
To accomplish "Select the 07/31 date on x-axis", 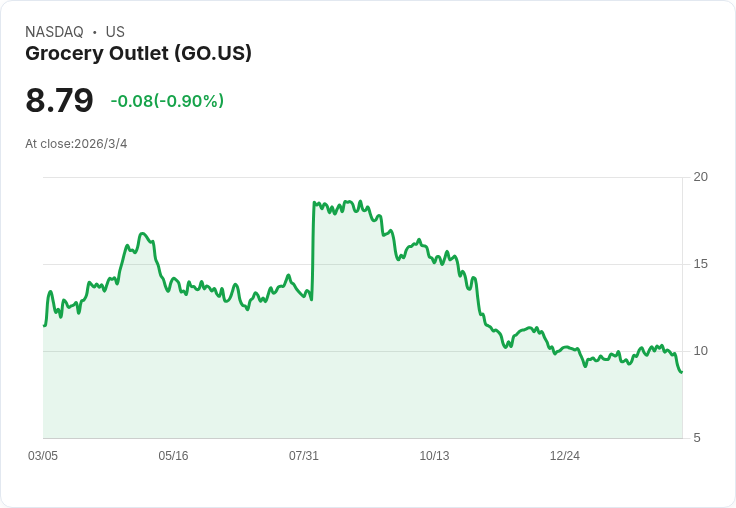I will click(x=304, y=456).
